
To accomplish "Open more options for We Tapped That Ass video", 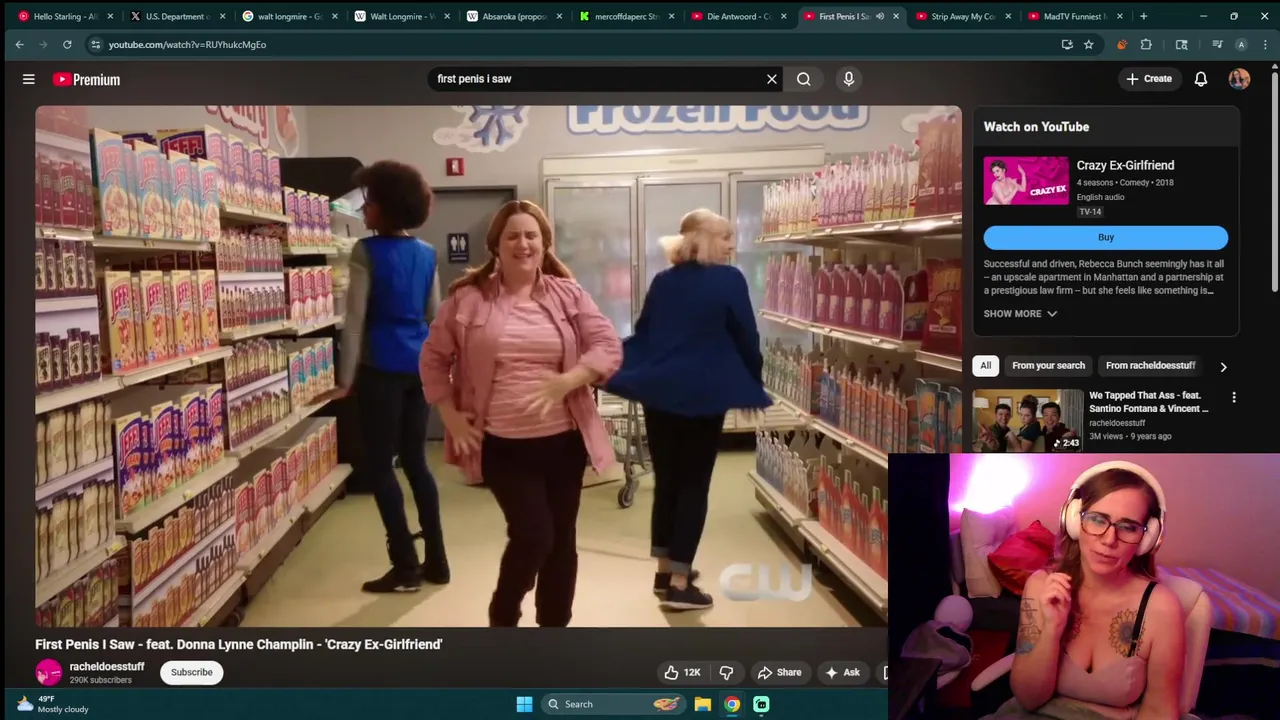I will pyautogui.click(x=1234, y=398).
